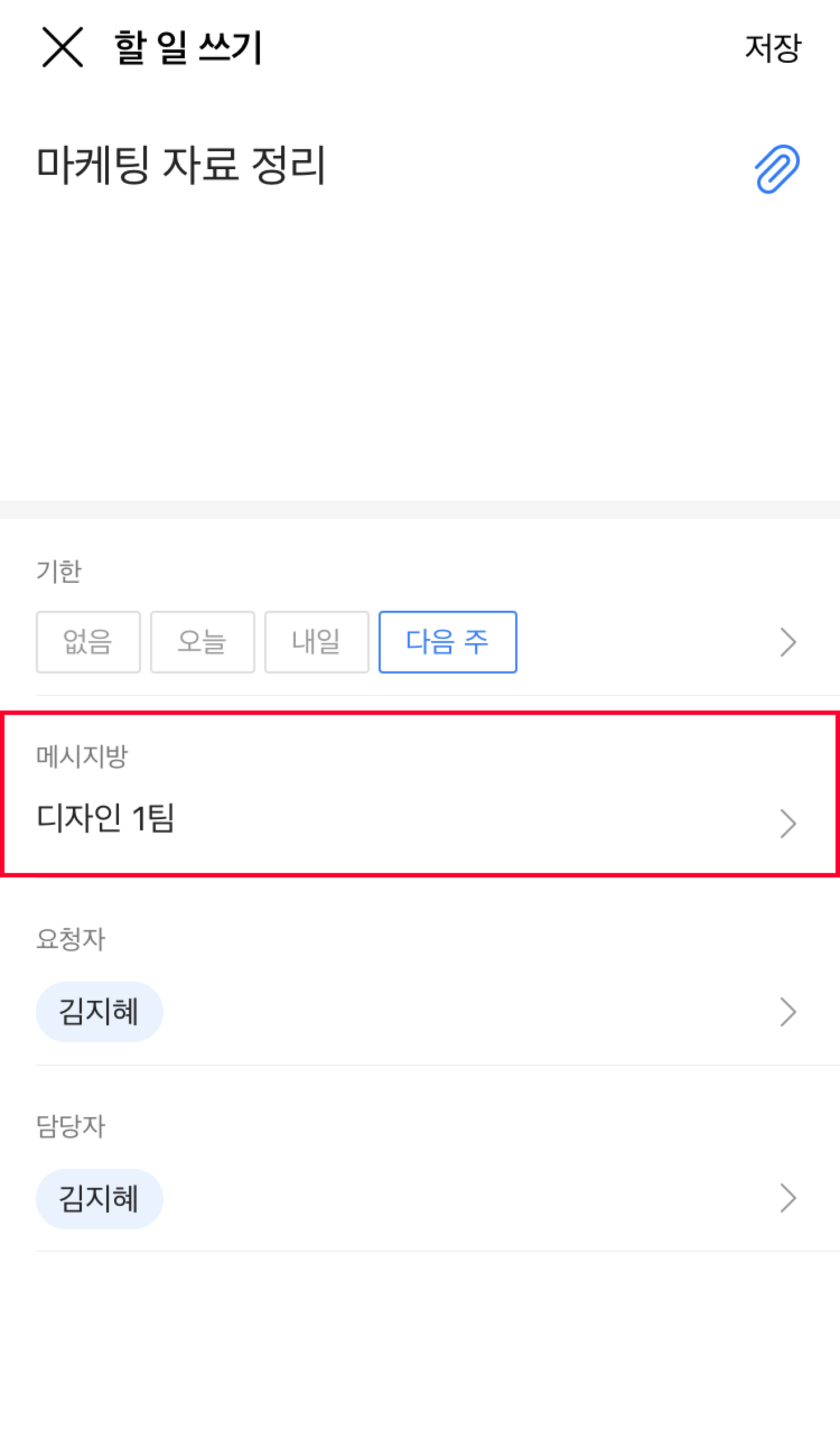
Task: Set the deadline to 오늘
Action: (x=202, y=642)
